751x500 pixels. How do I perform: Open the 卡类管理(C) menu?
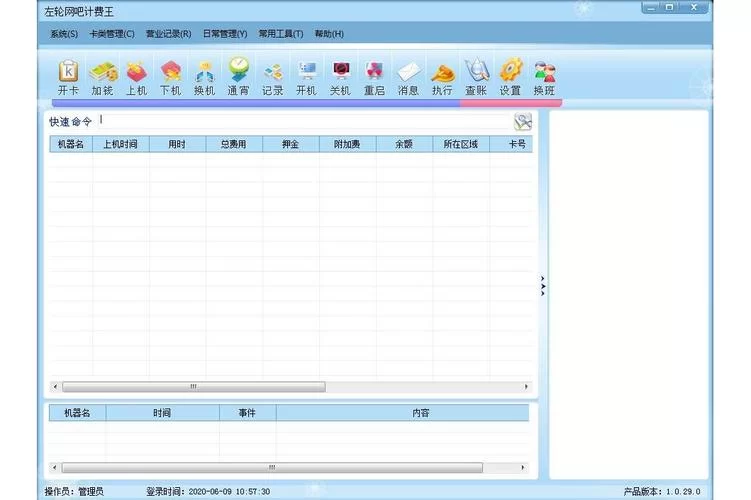[x=112, y=34]
